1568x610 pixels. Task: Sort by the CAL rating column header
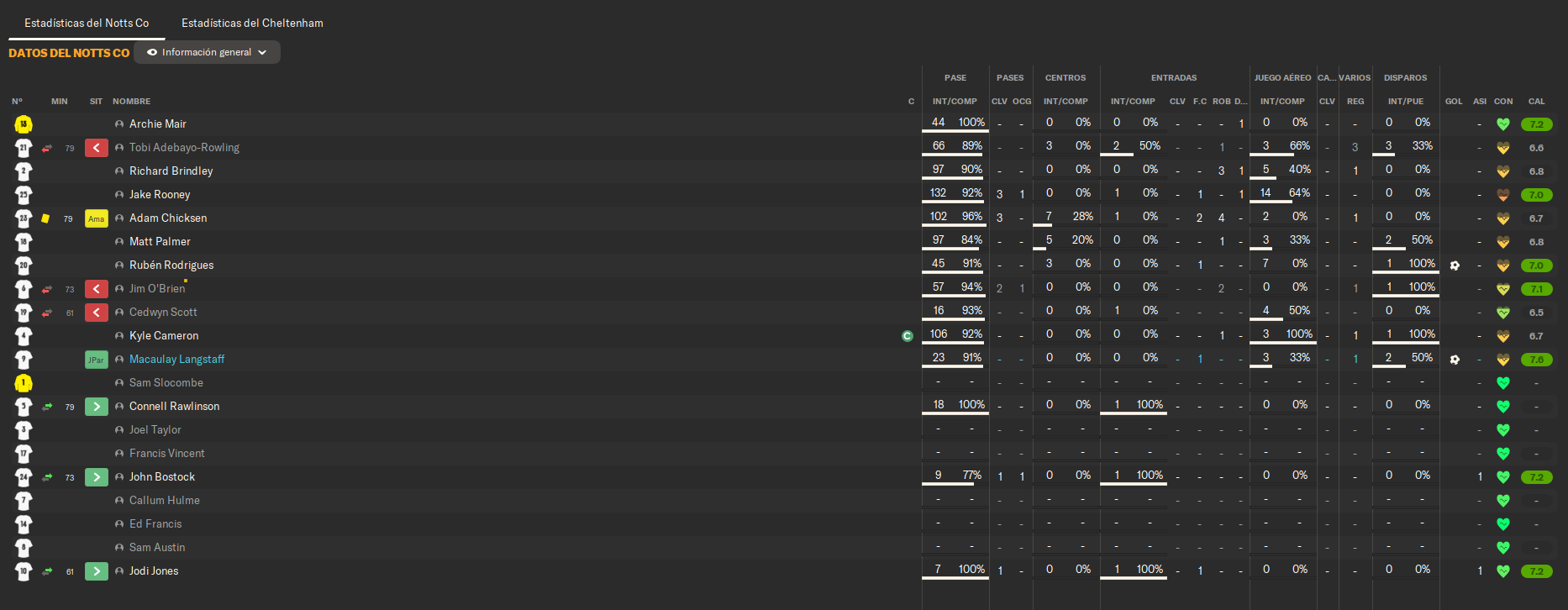coord(1536,102)
